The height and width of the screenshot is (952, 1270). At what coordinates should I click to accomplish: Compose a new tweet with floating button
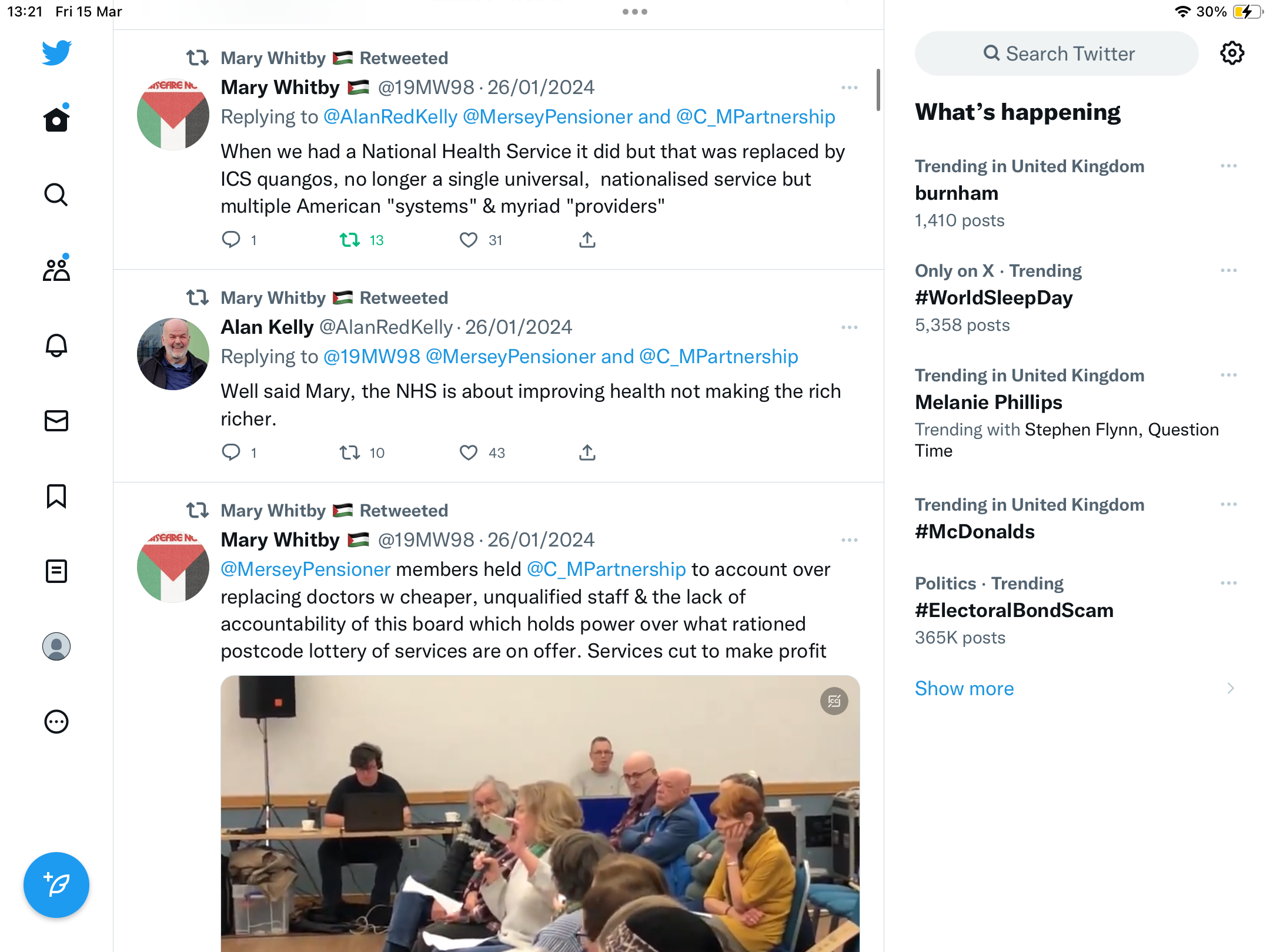(56, 884)
